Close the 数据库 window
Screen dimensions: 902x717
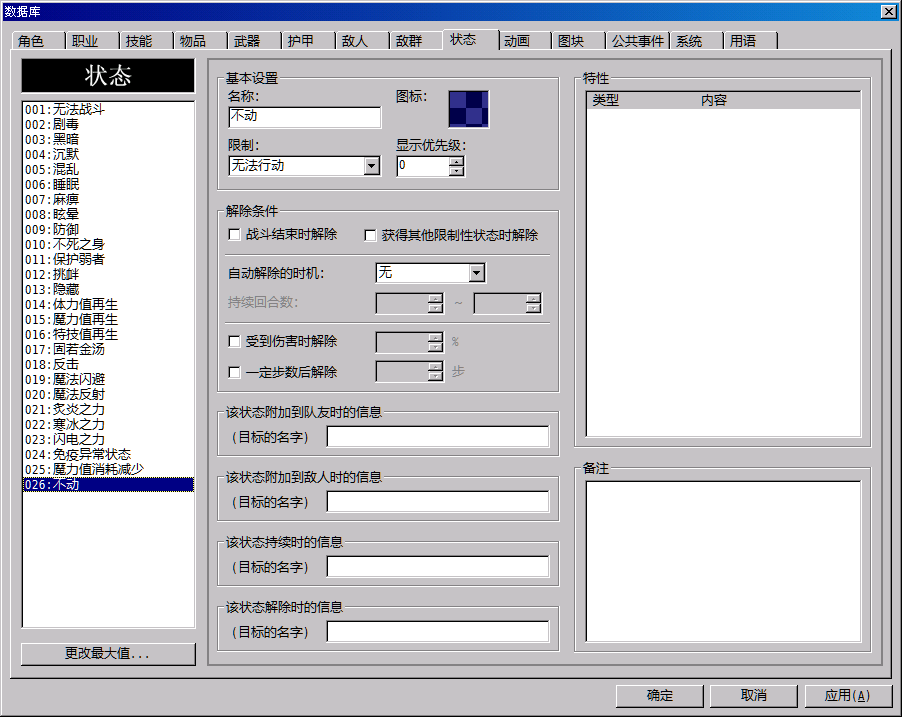(888, 12)
